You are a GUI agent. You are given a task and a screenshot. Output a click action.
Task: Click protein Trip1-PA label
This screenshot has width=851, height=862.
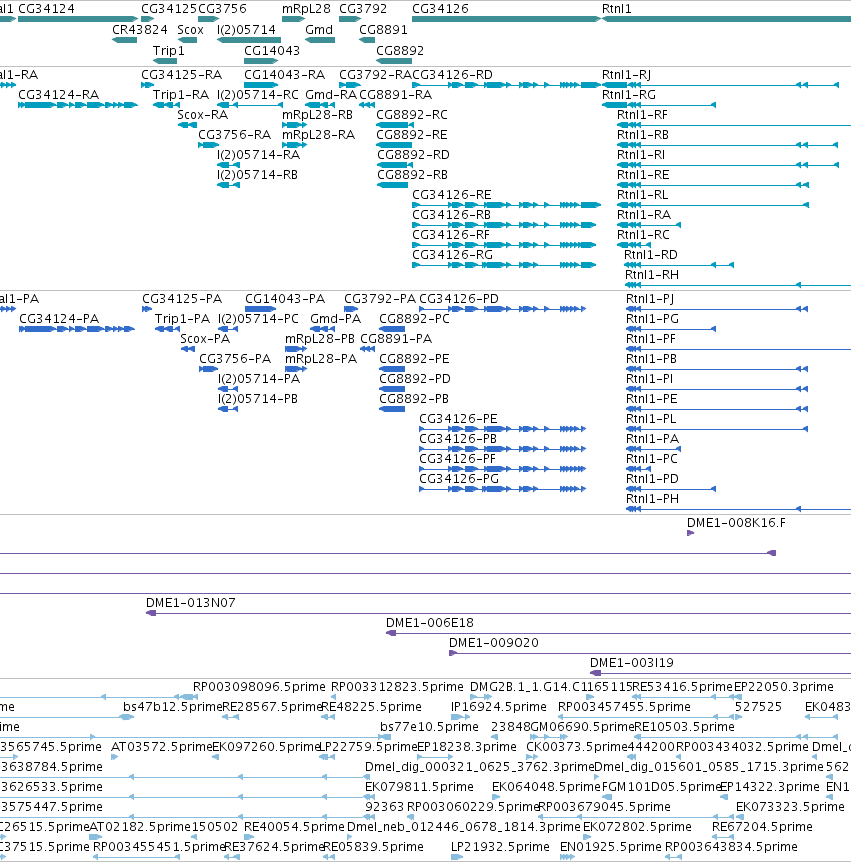coord(182,319)
